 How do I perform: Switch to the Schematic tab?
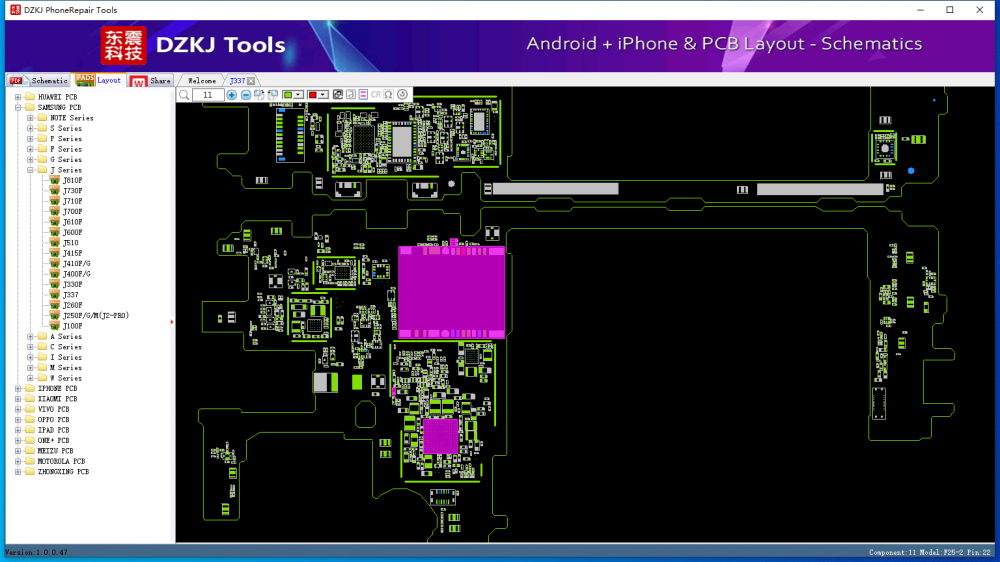point(39,80)
